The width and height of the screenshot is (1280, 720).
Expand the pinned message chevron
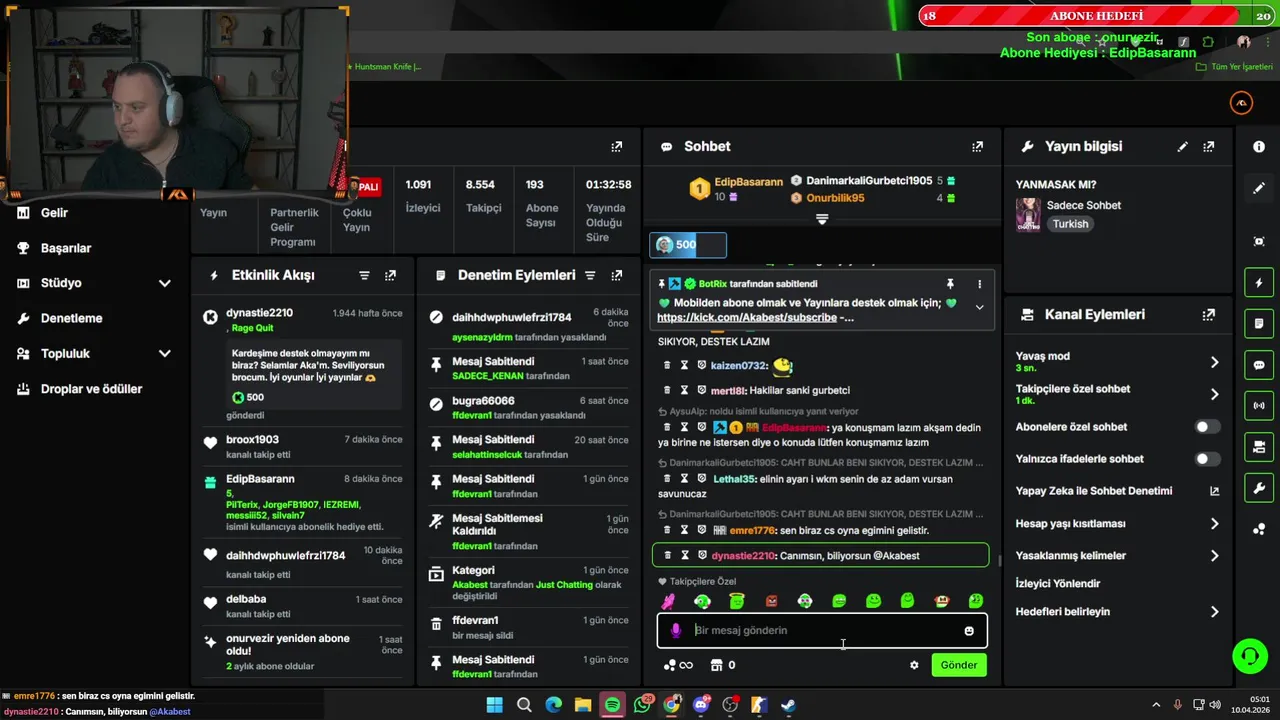tap(979, 307)
